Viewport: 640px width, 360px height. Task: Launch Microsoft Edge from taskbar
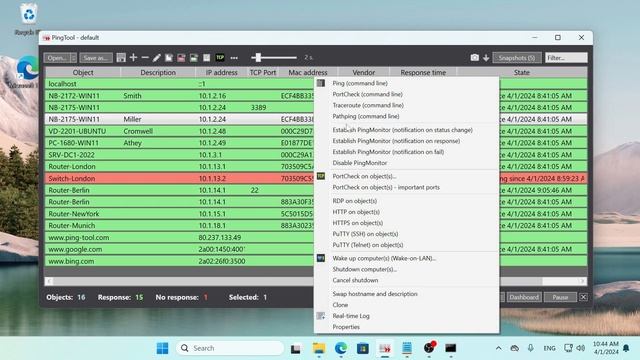click(341, 348)
